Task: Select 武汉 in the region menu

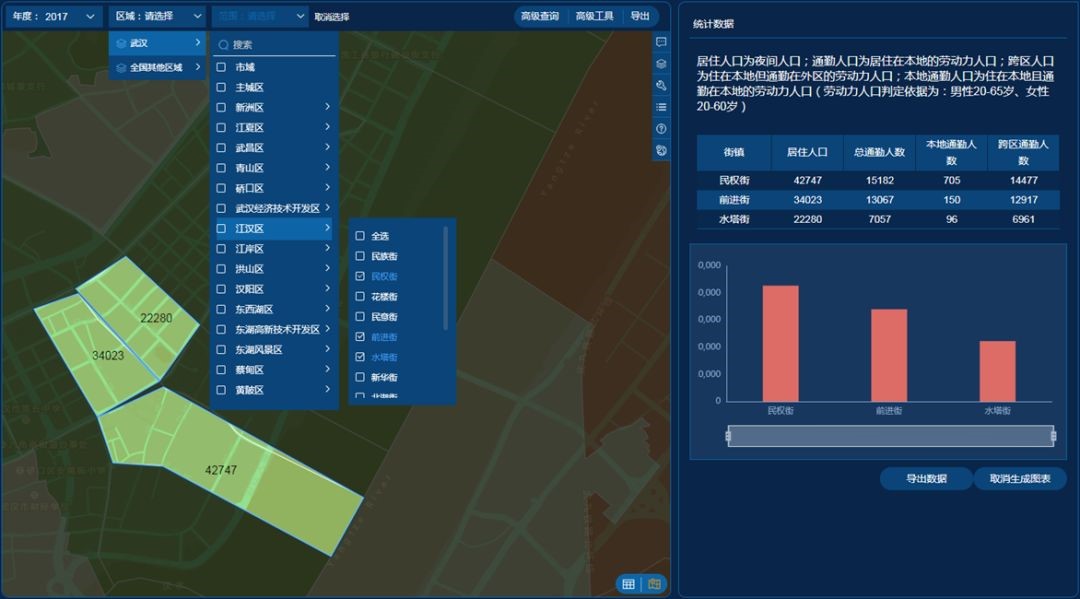Action: [158, 43]
